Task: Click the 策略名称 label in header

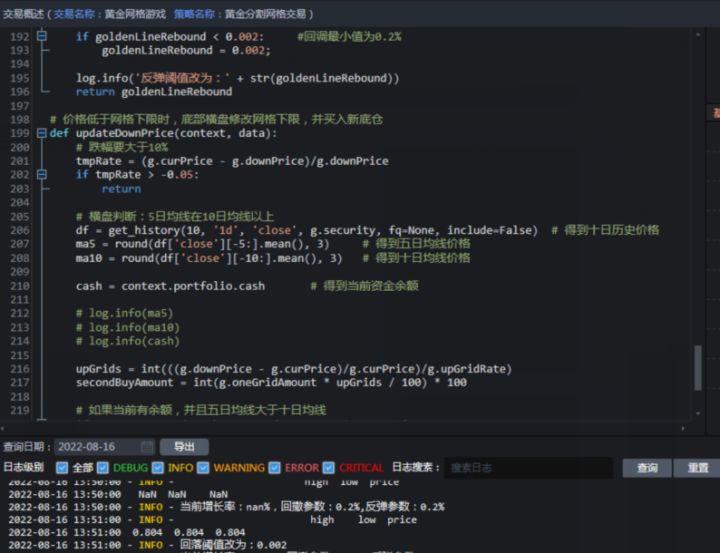Action: (x=194, y=14)
